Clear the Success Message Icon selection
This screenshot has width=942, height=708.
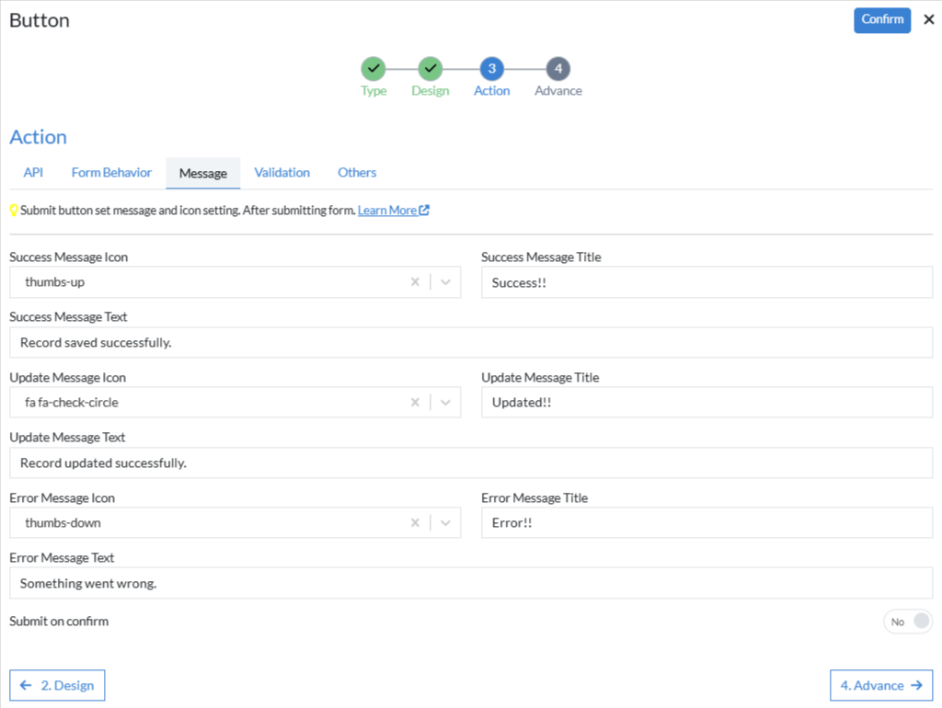[x=415, y=282]
